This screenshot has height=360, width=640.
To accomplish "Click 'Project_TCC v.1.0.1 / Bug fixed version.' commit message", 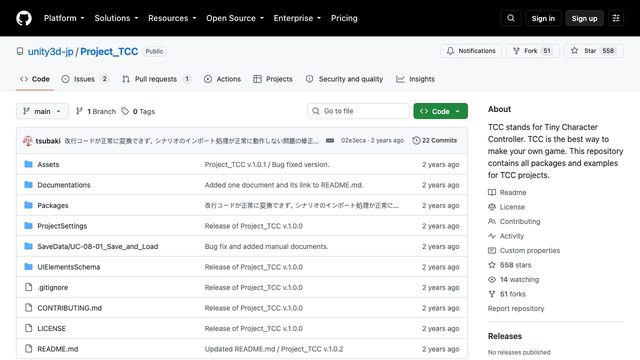I will (267, 164).
